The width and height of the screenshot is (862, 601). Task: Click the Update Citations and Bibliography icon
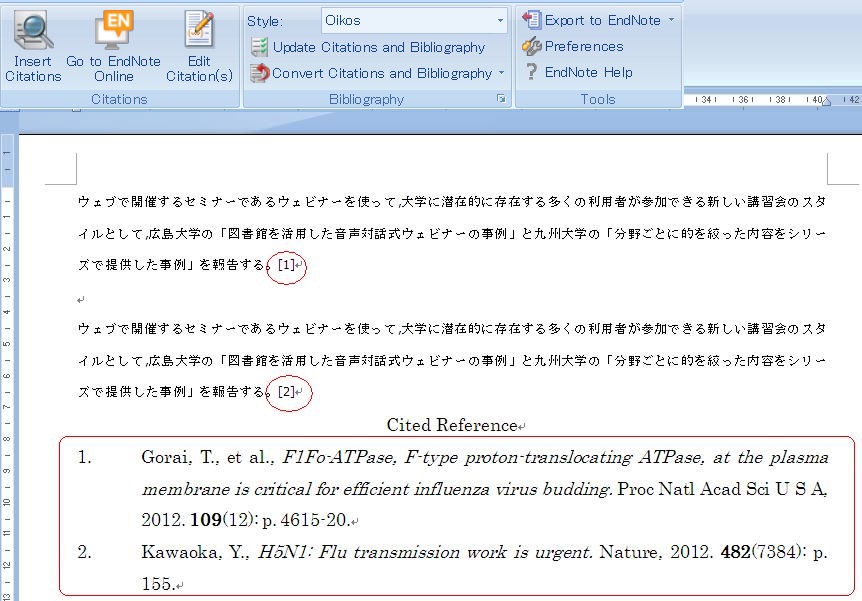coord(259,47)
